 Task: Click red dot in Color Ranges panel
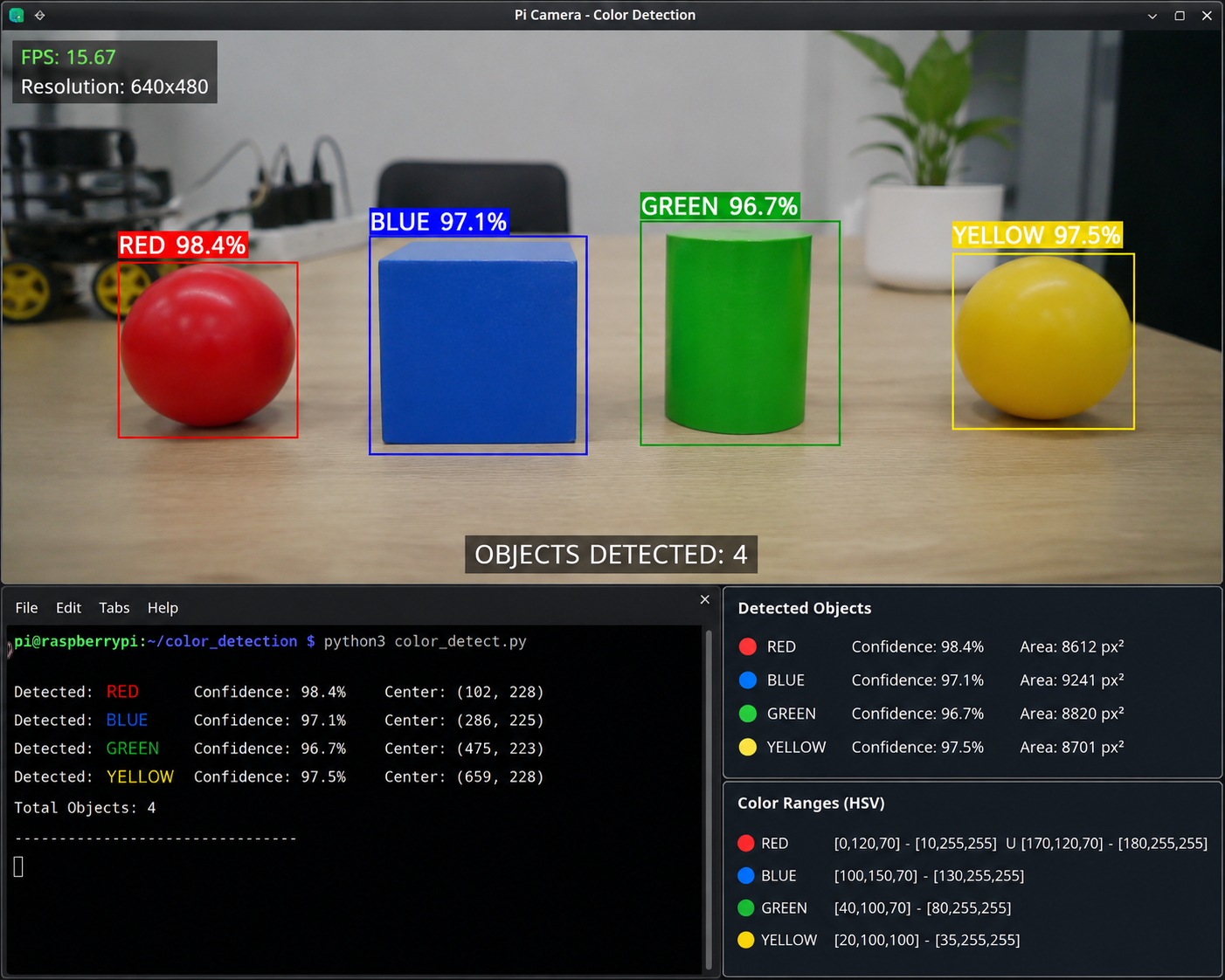click(x=745, y=843)
